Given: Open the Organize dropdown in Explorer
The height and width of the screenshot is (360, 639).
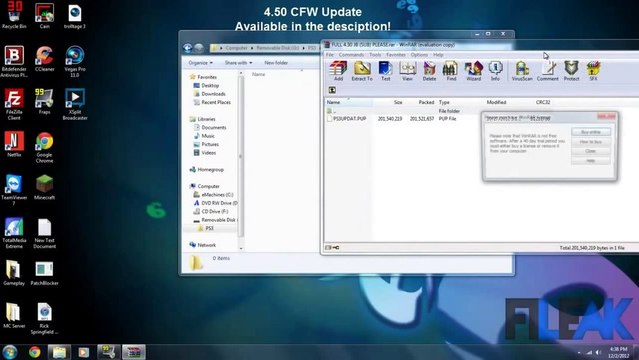Looking at the screenshot, I should coord(201,63).
